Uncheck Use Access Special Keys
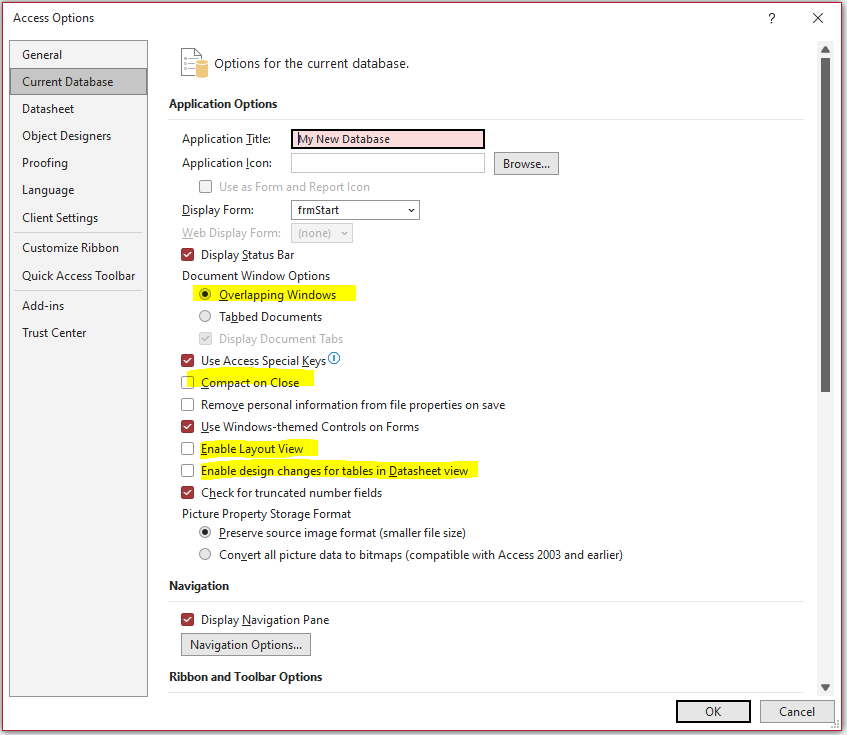 point(187,361)
